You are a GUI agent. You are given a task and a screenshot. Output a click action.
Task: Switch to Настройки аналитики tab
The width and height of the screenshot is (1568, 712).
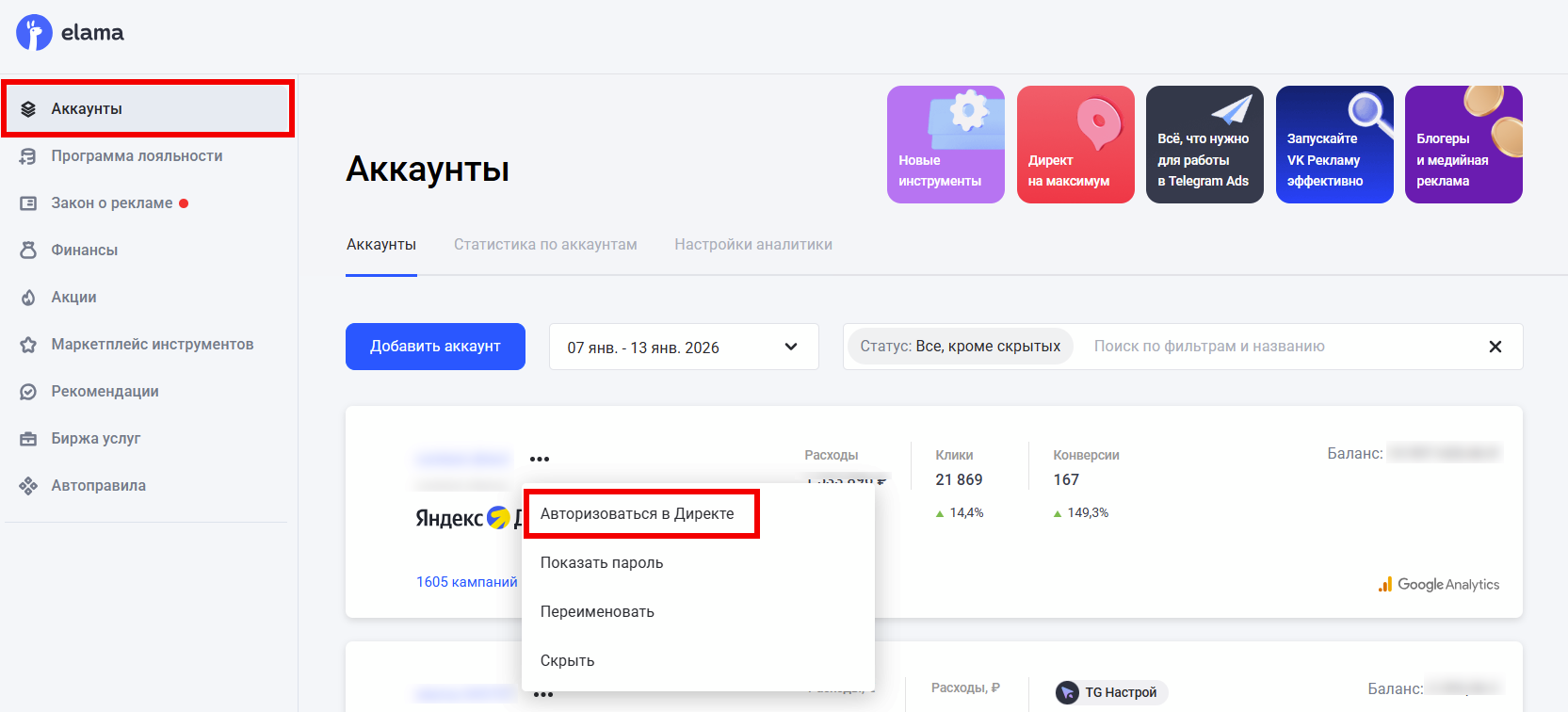click(x=753, y=245)
